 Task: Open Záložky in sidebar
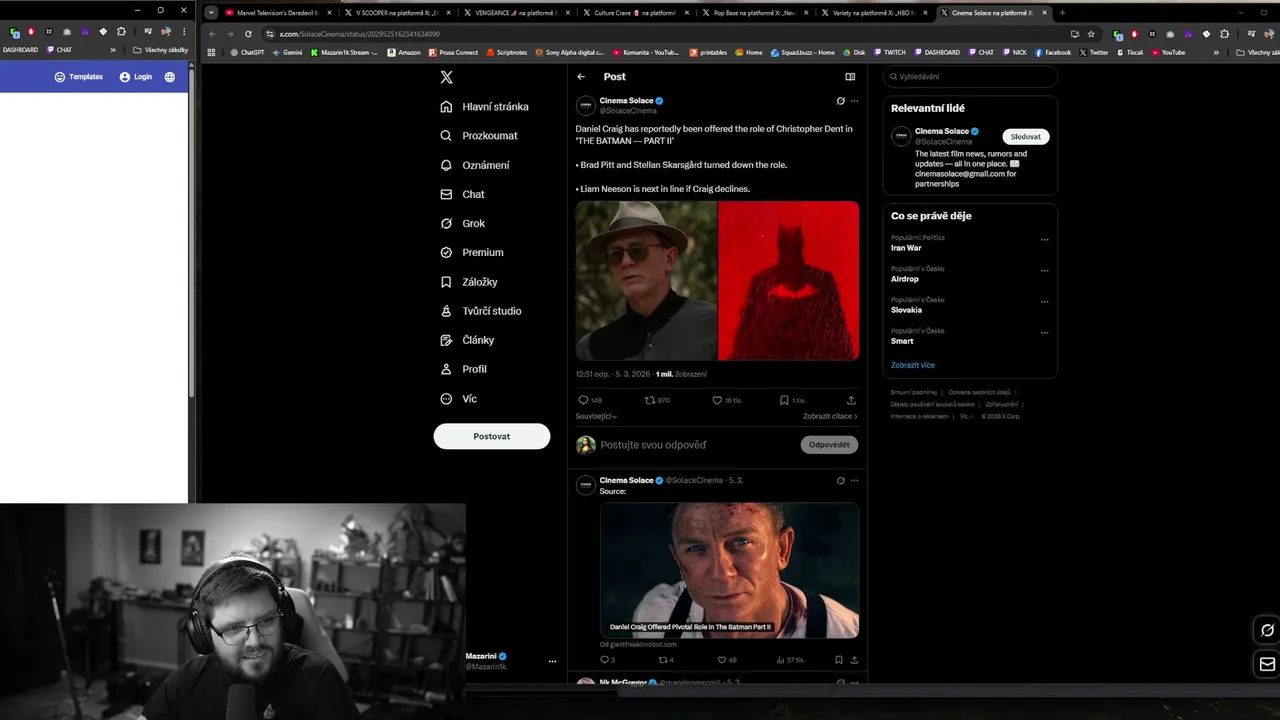click(469, 282)
